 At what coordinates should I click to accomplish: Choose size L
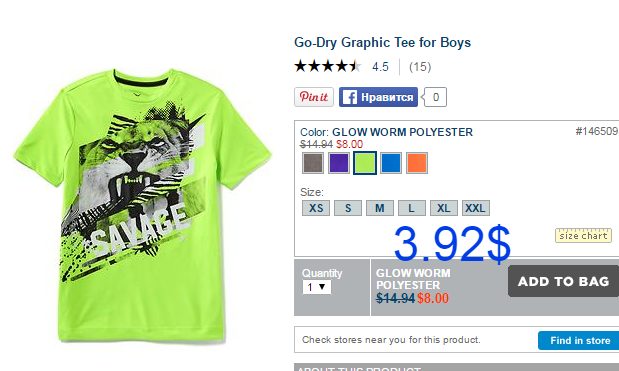pyautogui.click(x=412, y=208)
